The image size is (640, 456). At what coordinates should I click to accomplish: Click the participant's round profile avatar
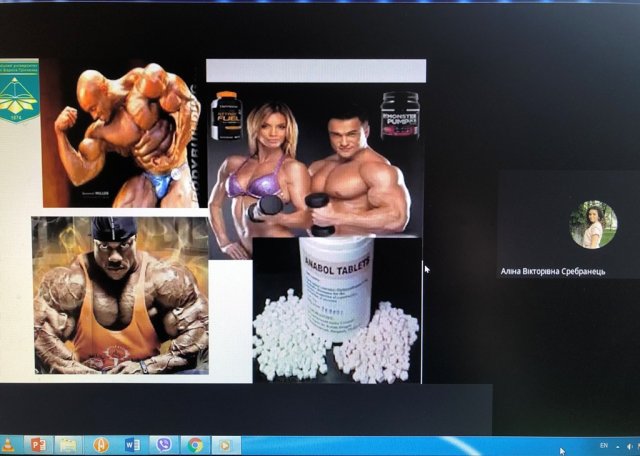[x=592, y=224]
